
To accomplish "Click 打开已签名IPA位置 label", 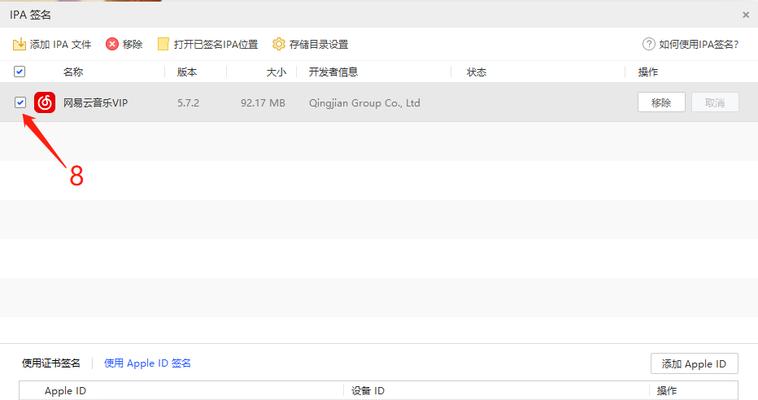I will click(x=216, y=44).
